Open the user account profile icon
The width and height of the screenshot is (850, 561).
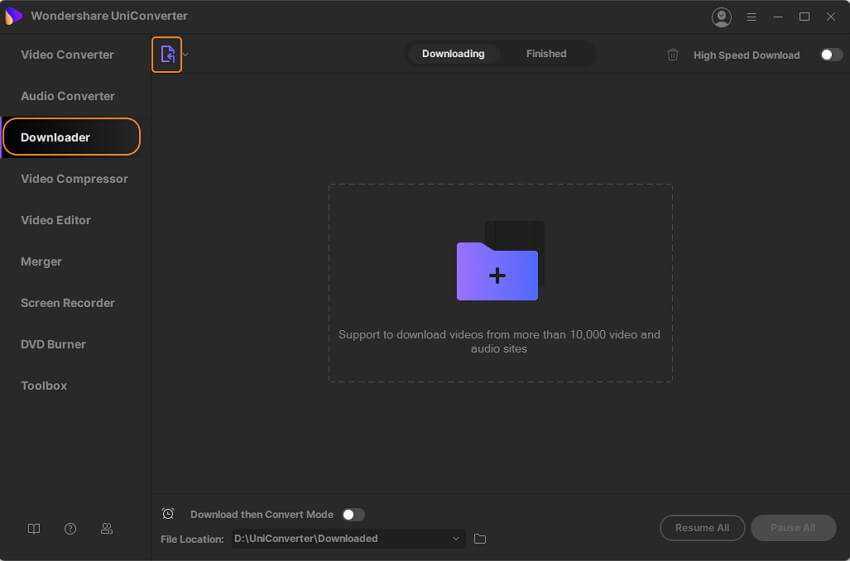[721, 17]
